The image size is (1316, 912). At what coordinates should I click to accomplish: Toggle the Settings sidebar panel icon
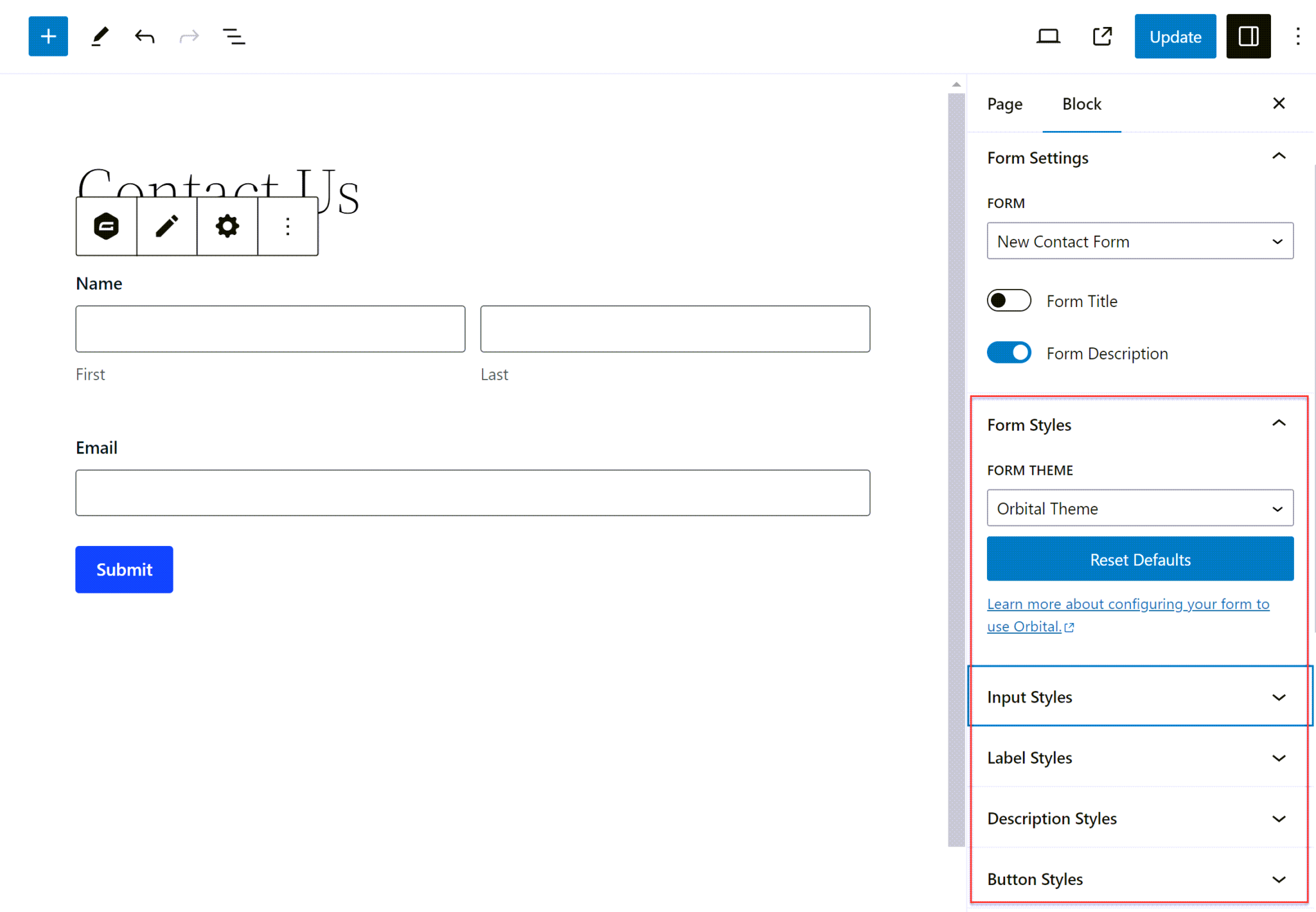click(1248, 37)
